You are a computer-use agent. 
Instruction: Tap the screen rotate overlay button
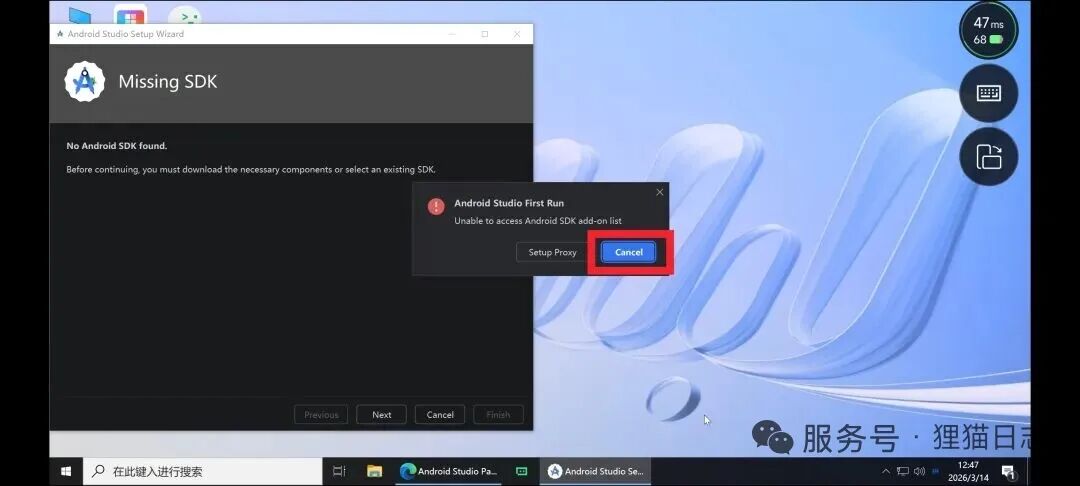(x=989, y=156)
